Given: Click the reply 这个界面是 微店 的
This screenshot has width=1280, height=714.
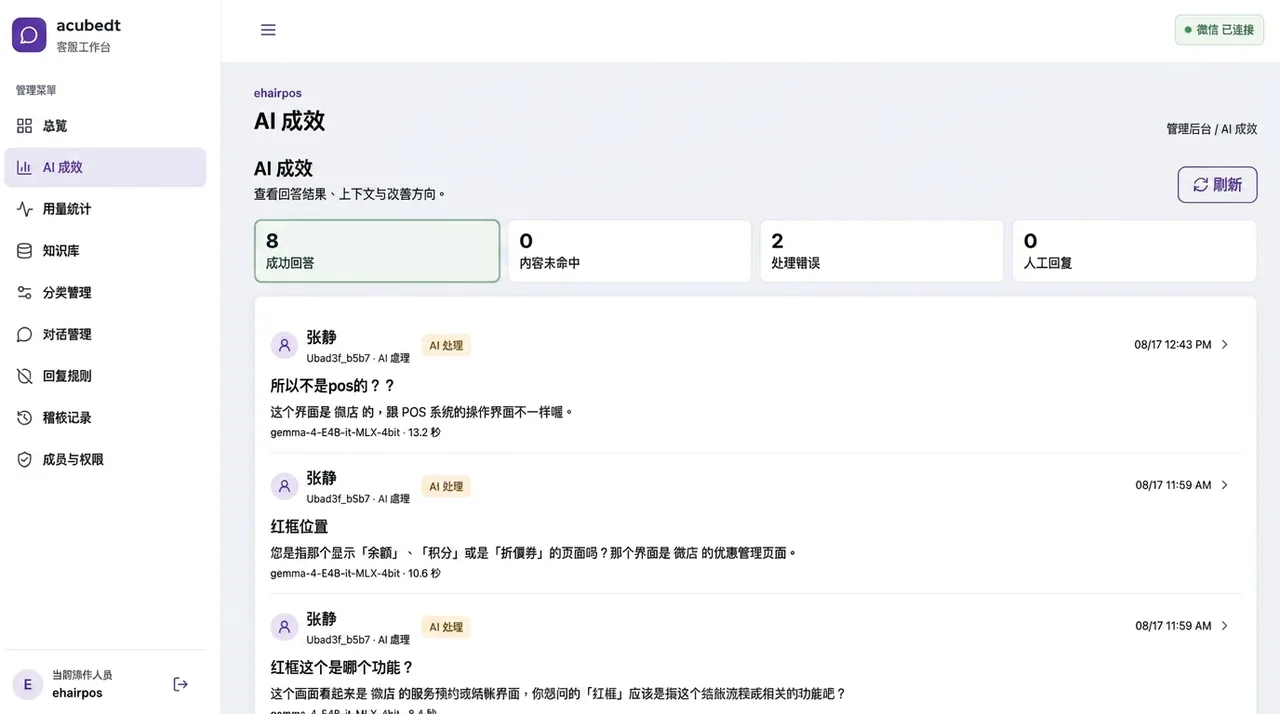Looking at the screenshot, I should (x=422, y=412).
